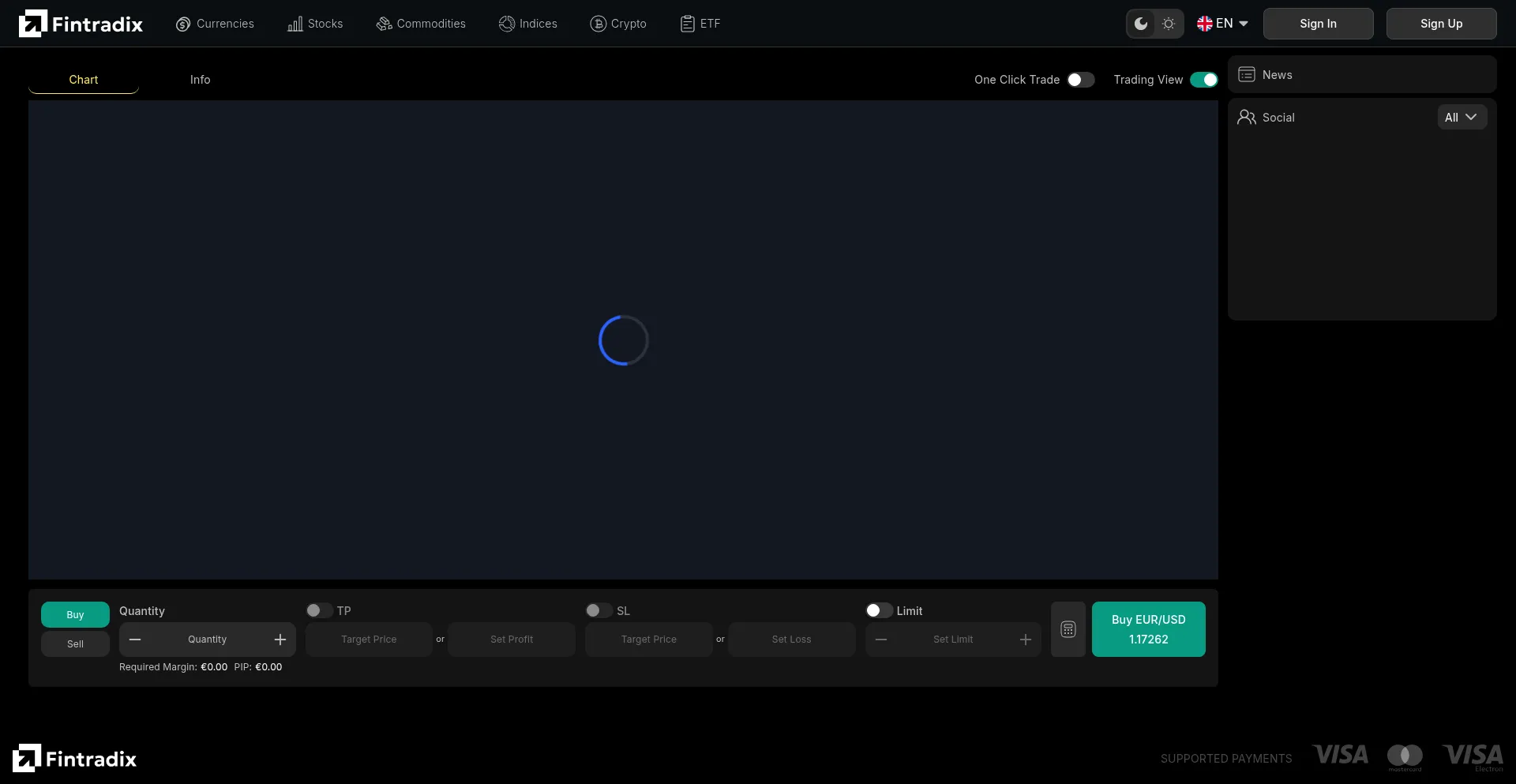Expand the Social filter All dropdown
This screenshot has width=1516, height=784.
pos(1462,118)
